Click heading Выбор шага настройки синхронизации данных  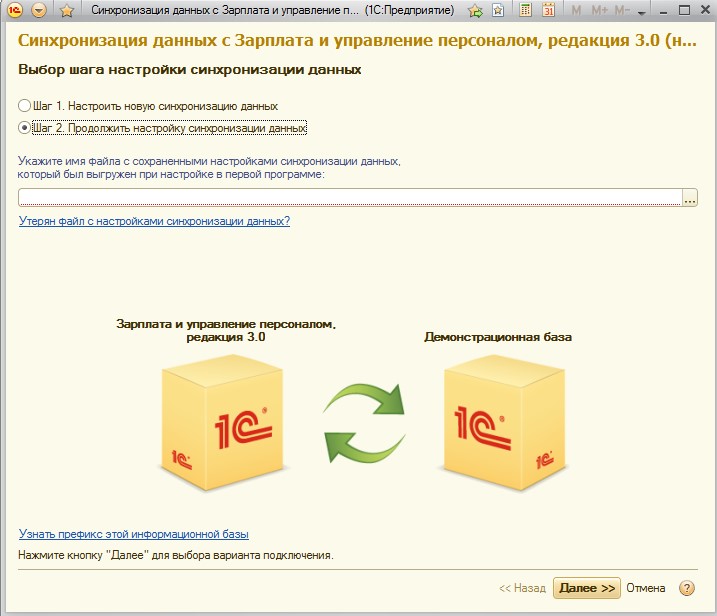189,70
